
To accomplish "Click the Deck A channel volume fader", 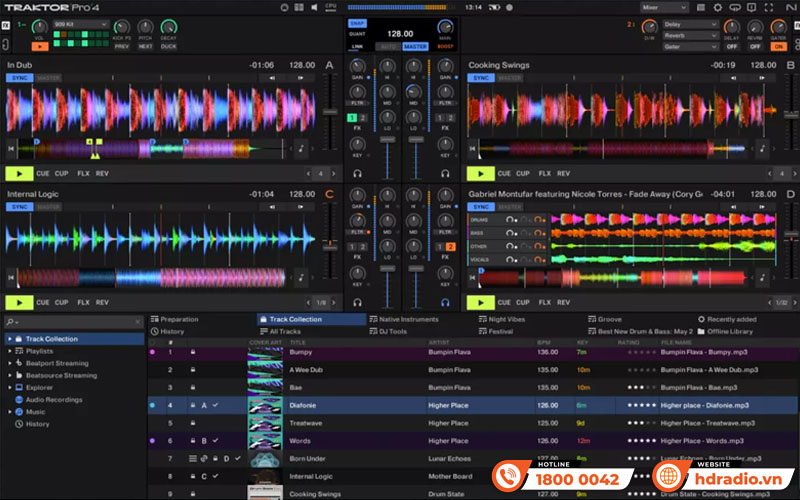I will pyautogui.click(x=387, y=140).
